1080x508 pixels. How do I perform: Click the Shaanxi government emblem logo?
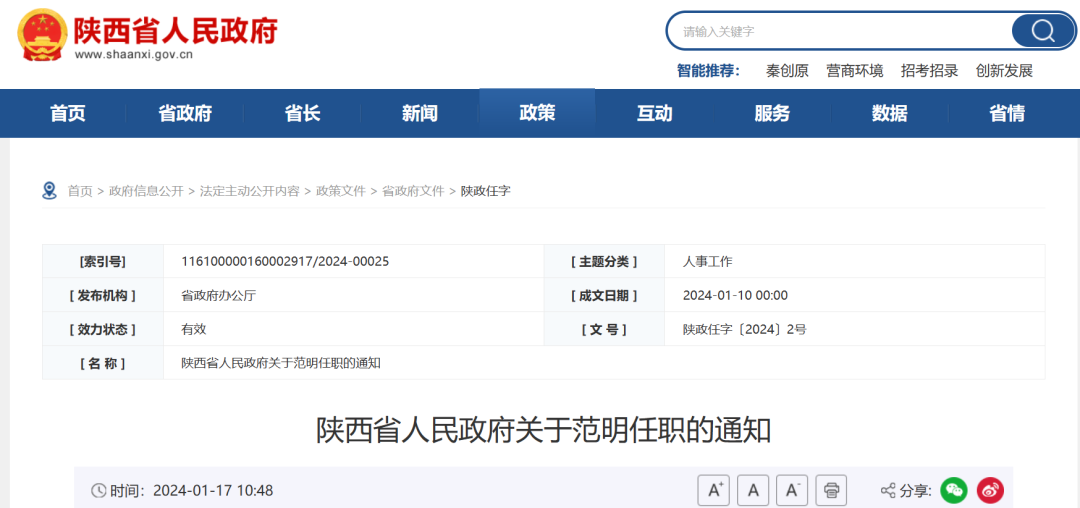40,34
